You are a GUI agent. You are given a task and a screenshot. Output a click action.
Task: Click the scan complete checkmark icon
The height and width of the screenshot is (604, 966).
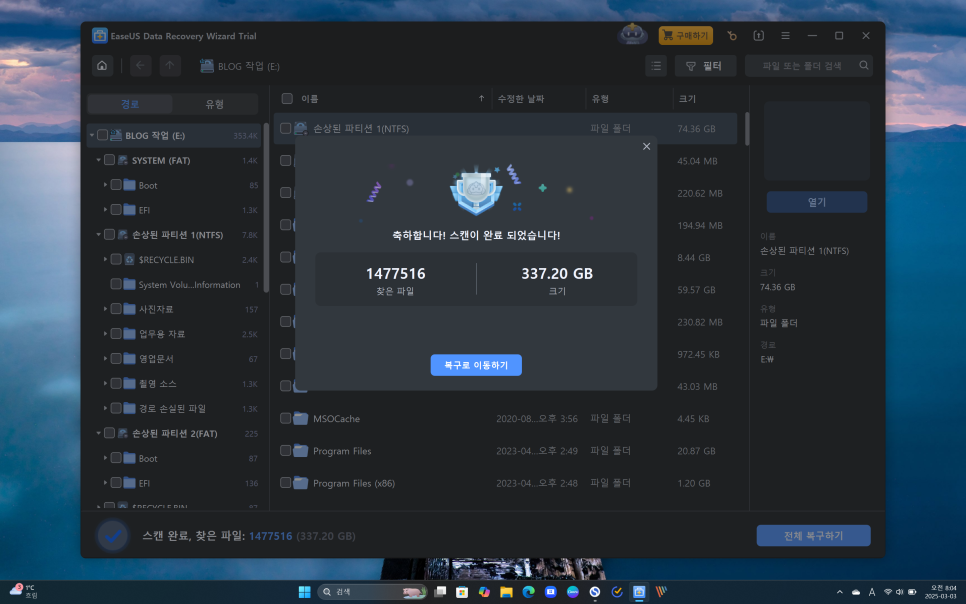[113, 536]
